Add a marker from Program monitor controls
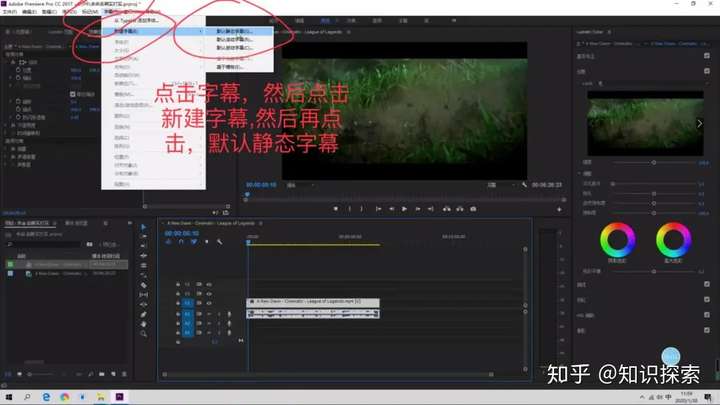Screen dimensions: 720x405 (x=336, y=209)
